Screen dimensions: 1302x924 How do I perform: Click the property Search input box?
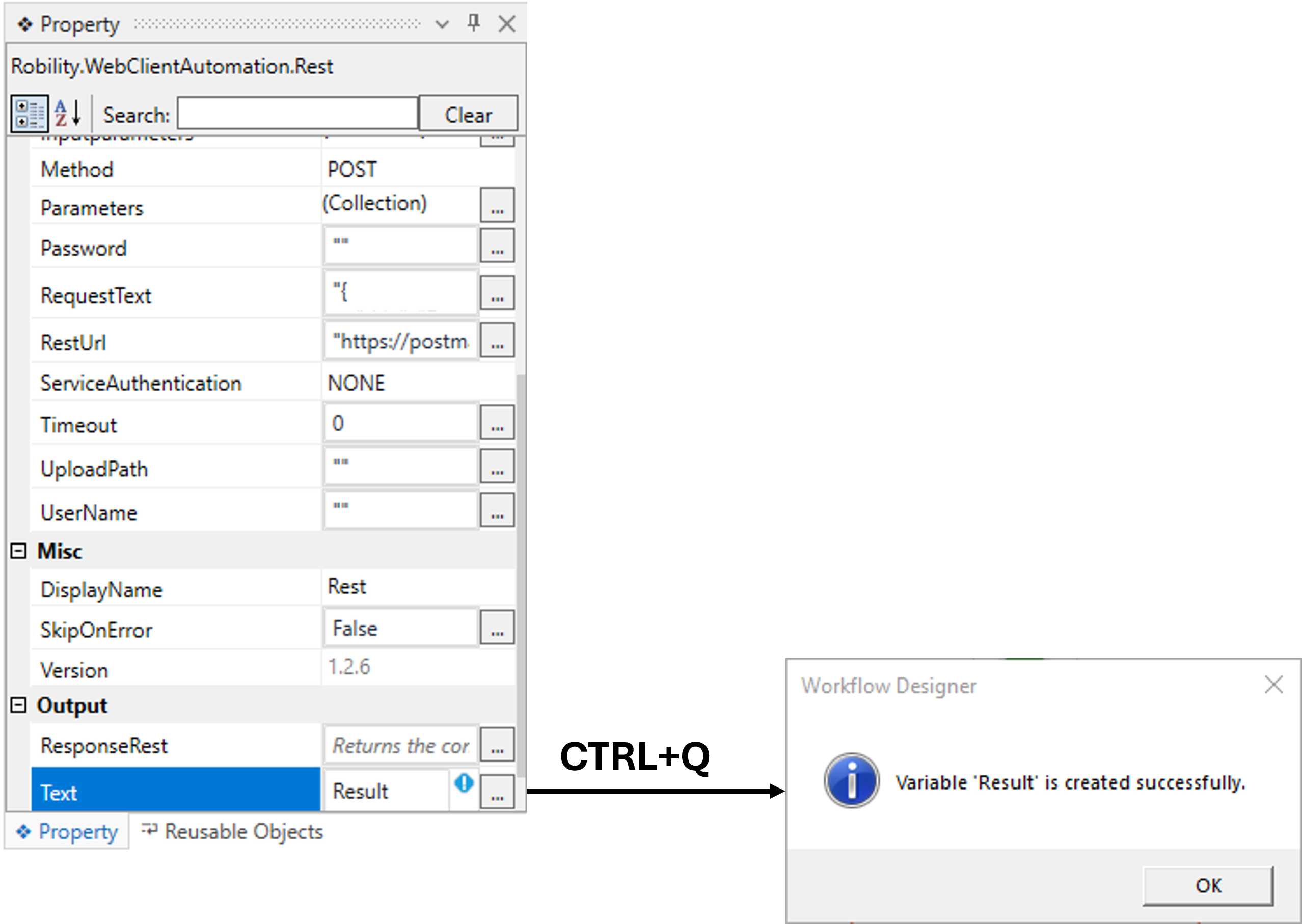(297, 114)
